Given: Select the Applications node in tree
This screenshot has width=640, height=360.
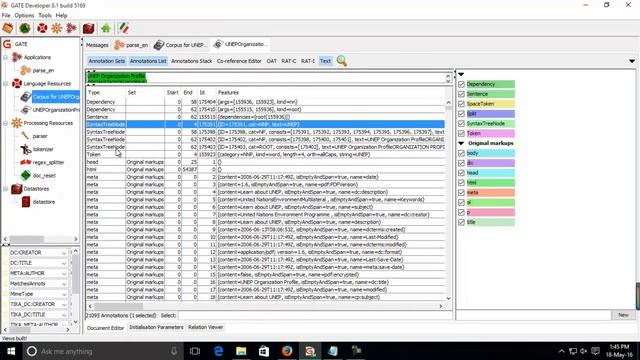Looking at the screenshot, I should click(x=37, y=57).
